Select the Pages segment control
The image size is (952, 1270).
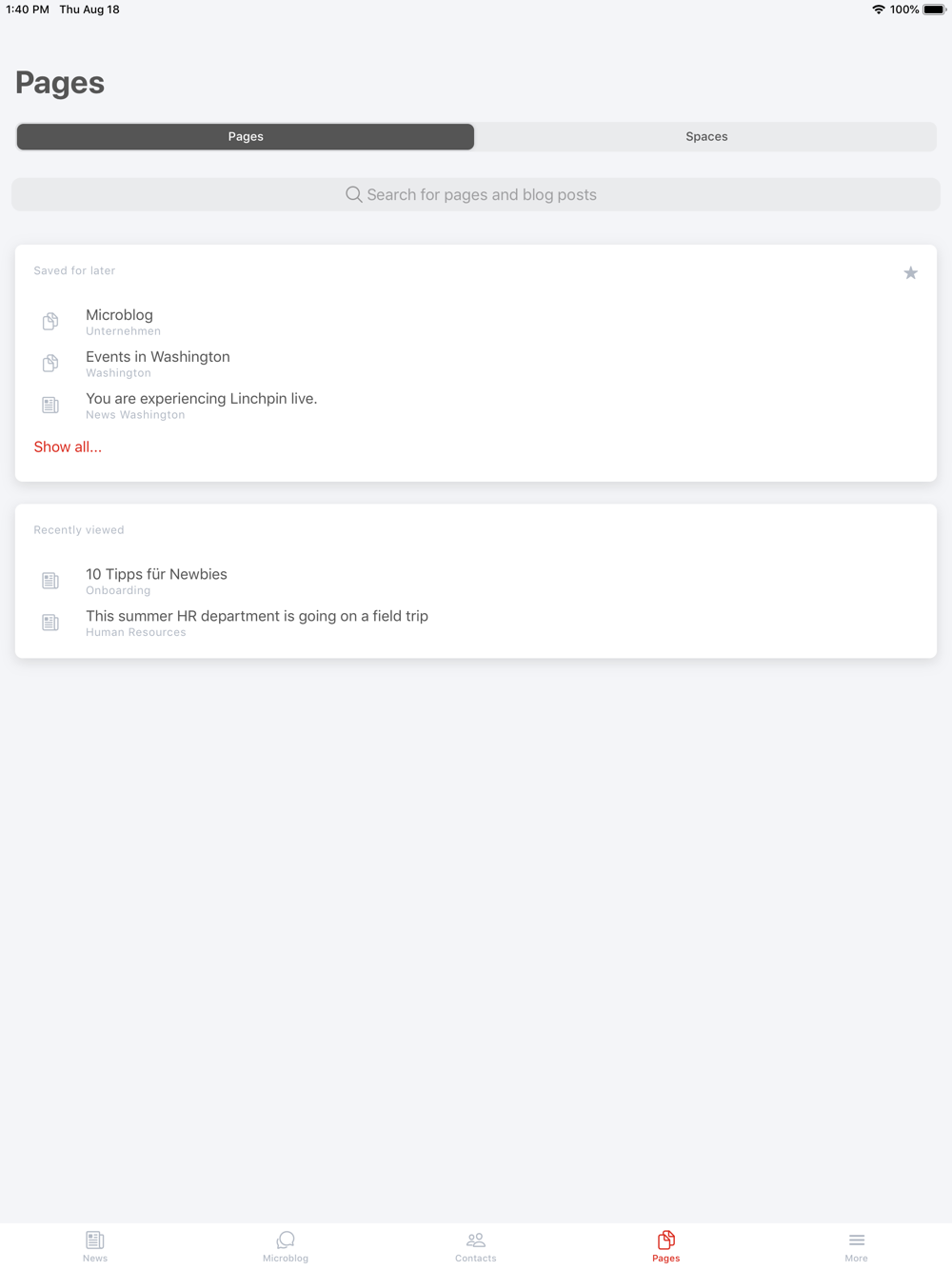[246, 136]
